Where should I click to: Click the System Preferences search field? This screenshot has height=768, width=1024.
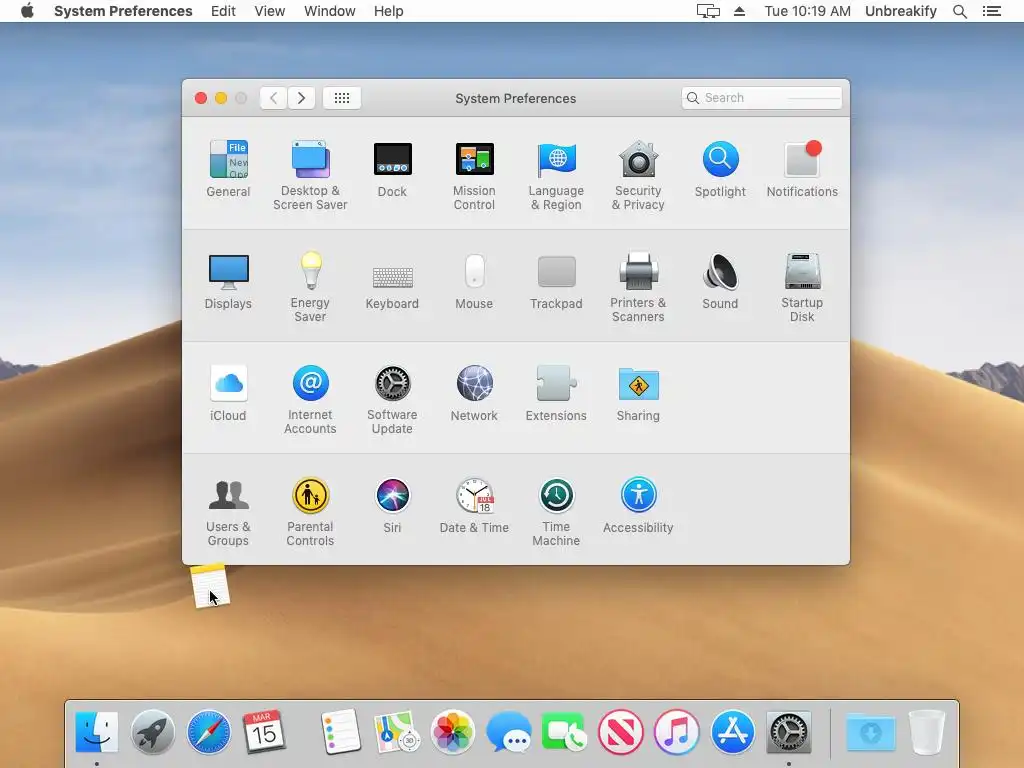pyautogui.click(x=761, y=98)
